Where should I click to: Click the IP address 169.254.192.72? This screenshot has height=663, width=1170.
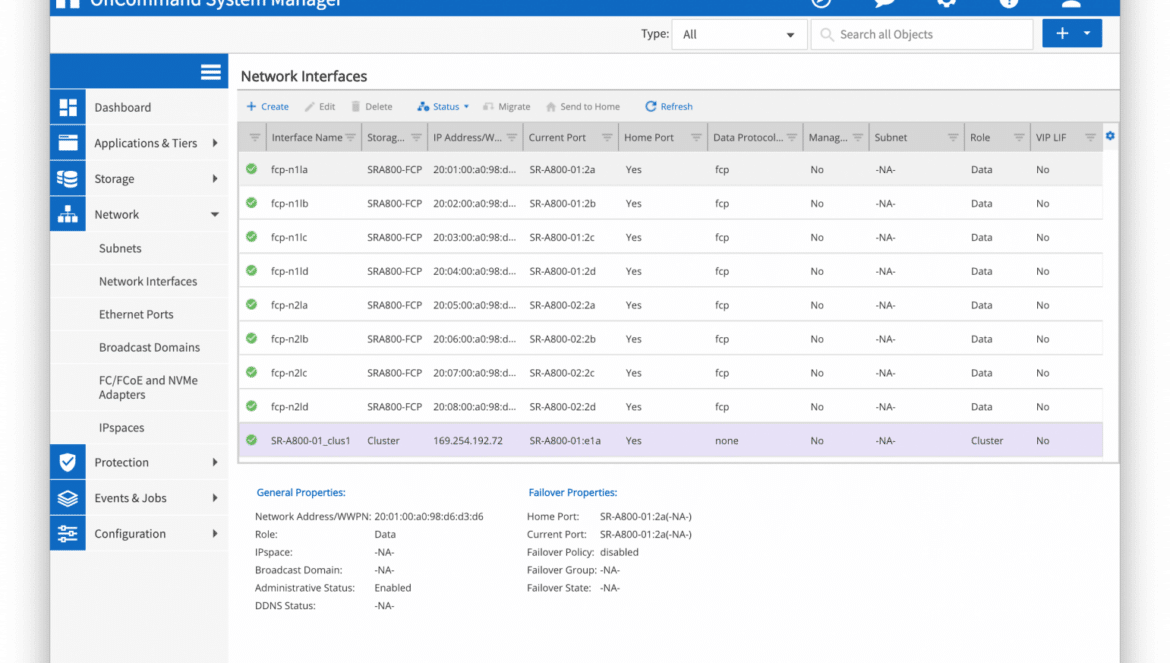(x=468, y=441)
